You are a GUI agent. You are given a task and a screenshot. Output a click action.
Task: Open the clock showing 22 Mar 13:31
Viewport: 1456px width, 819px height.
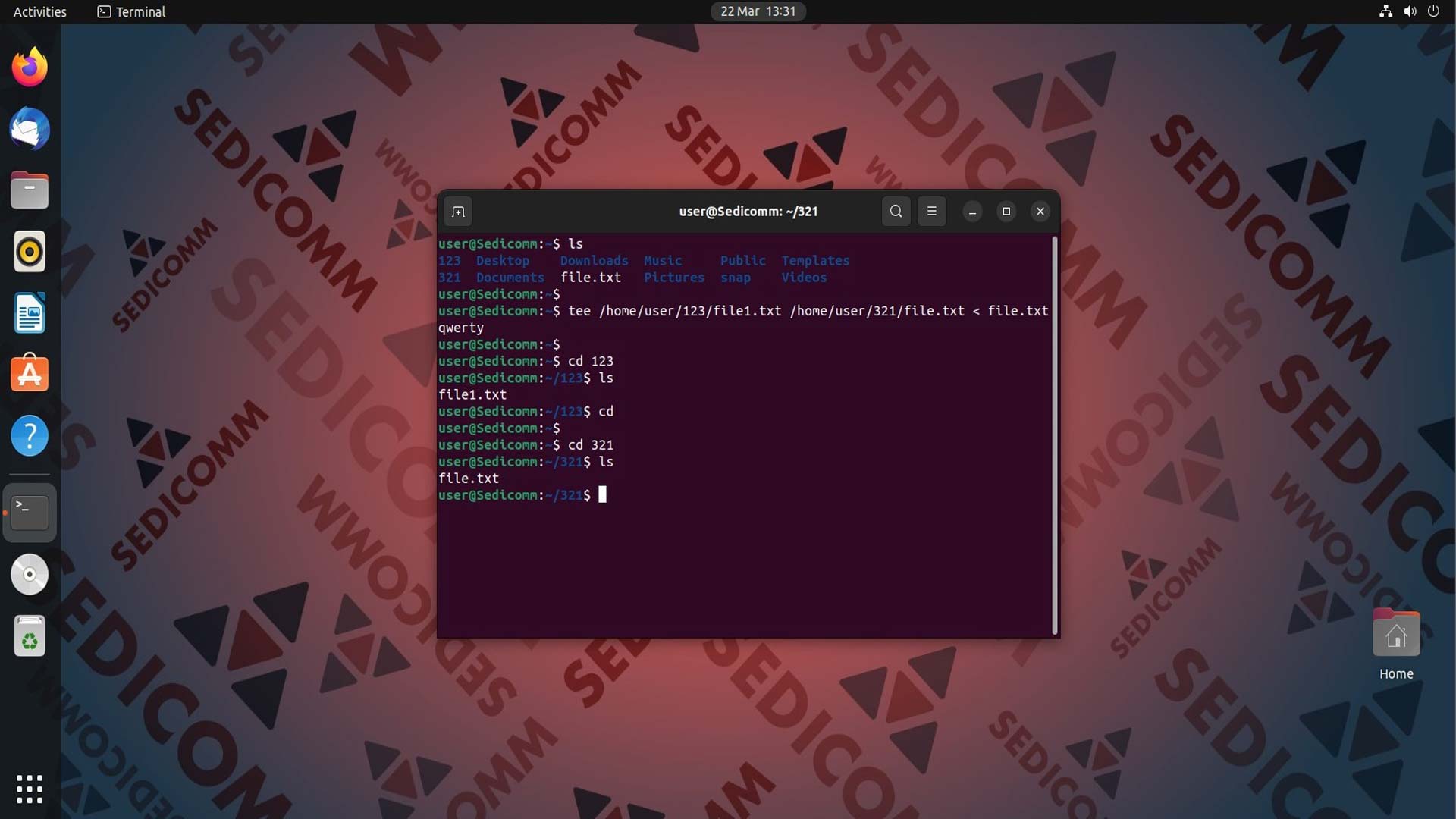[x=758, y=11]
